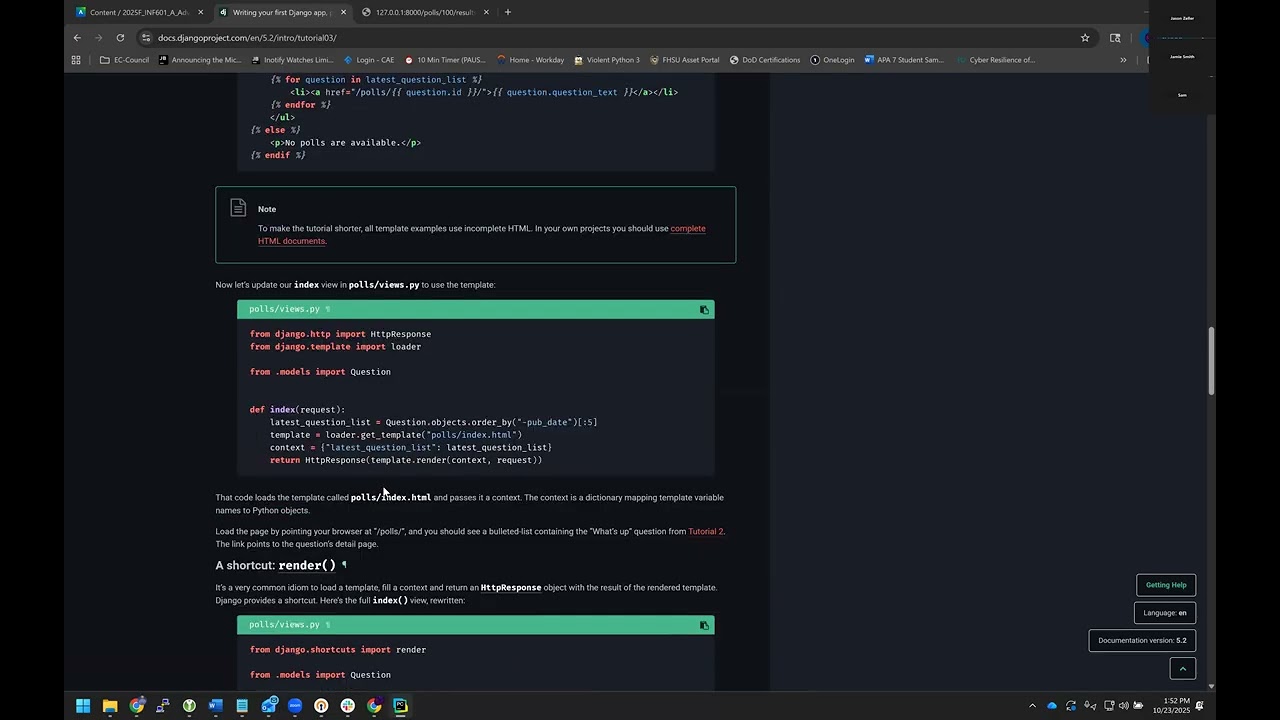Viewport: 1280px width, 720px height.
Task: Open the APA 7 Student Sam... bookmark
Action: (x=904, y=60)
